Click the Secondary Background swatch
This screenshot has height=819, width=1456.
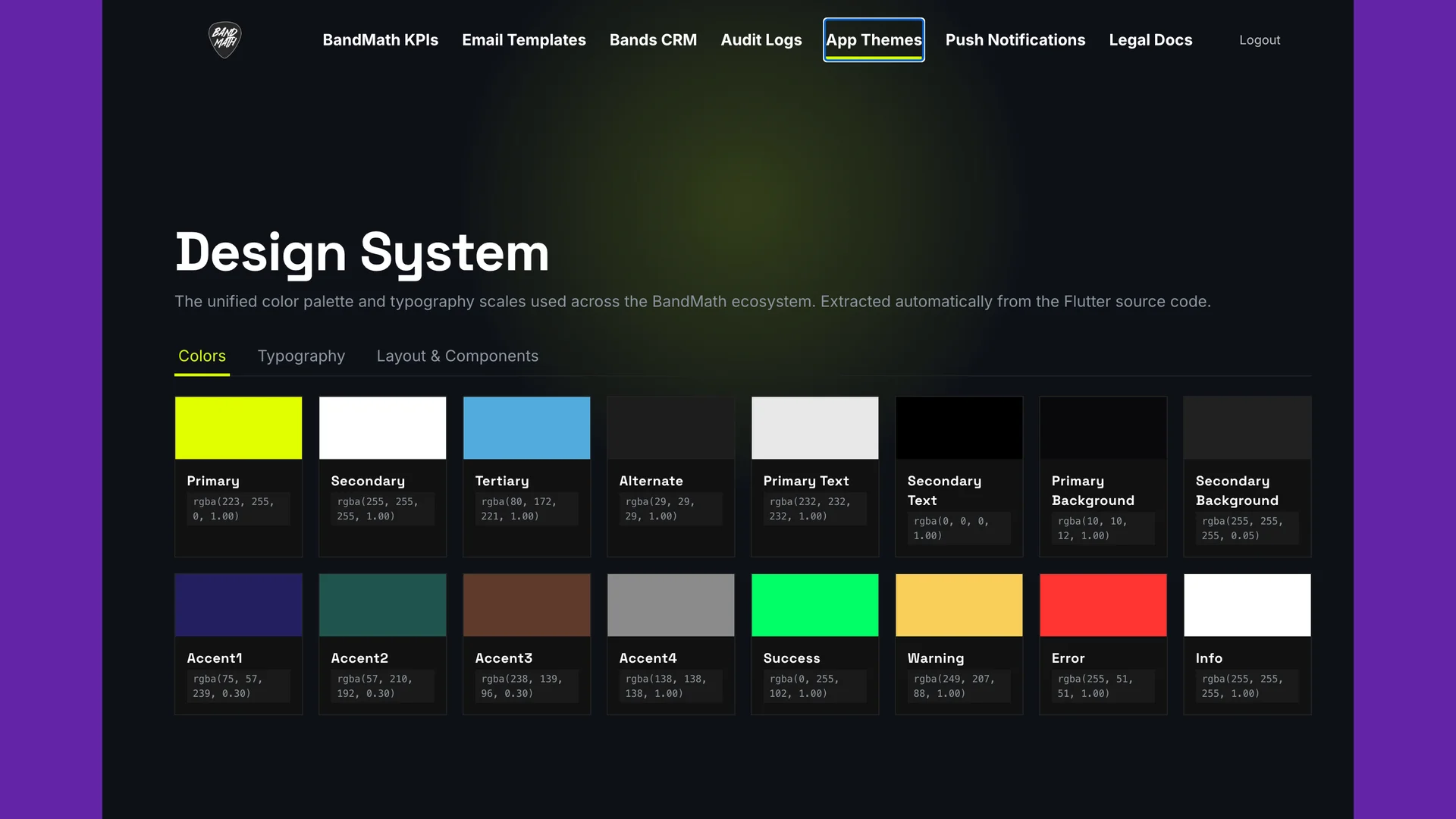[x=1247, y=428]
